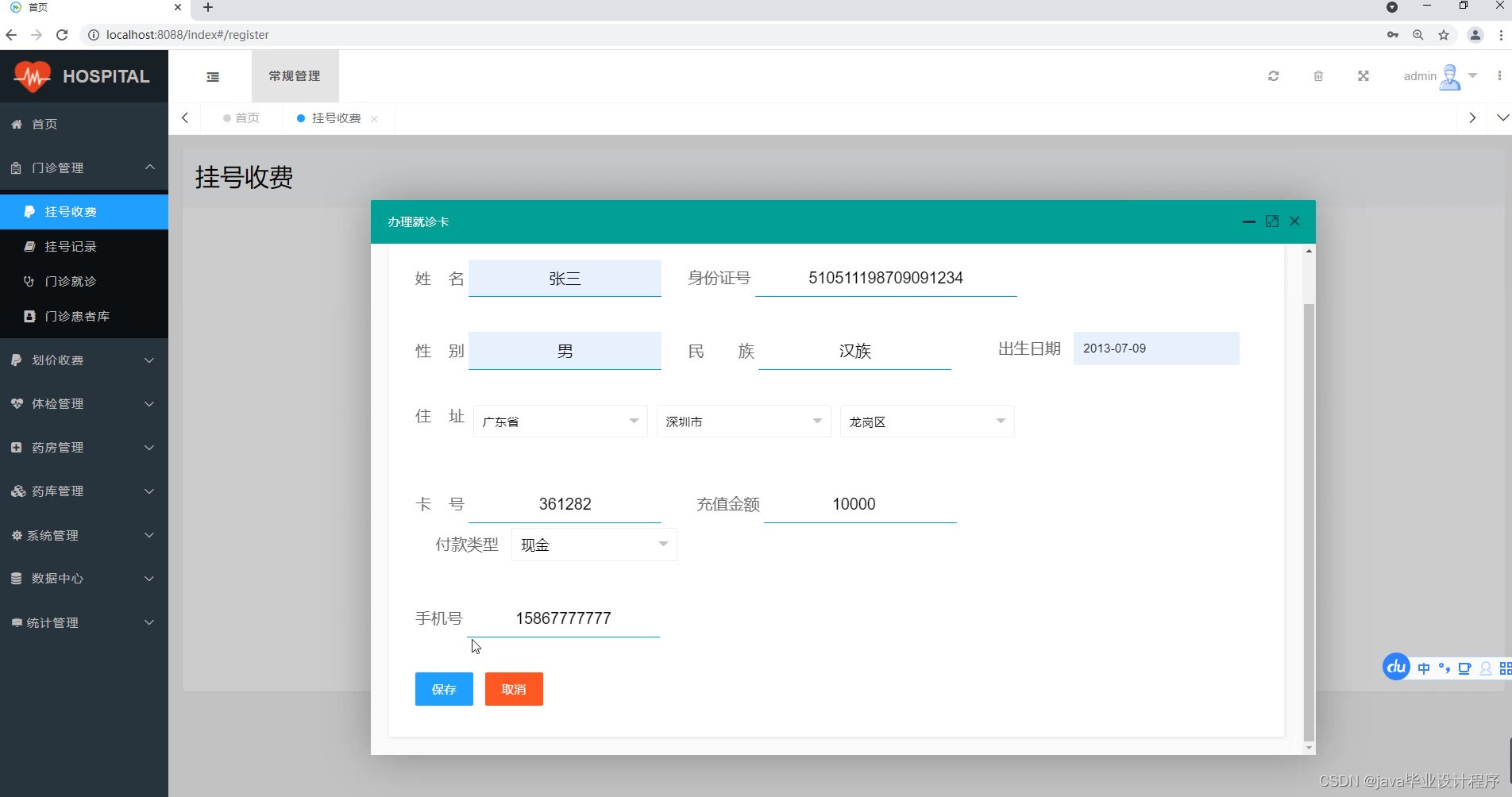Expand the 统计管理 sidebar section
1512x797 pixels.
click(84, 623)
